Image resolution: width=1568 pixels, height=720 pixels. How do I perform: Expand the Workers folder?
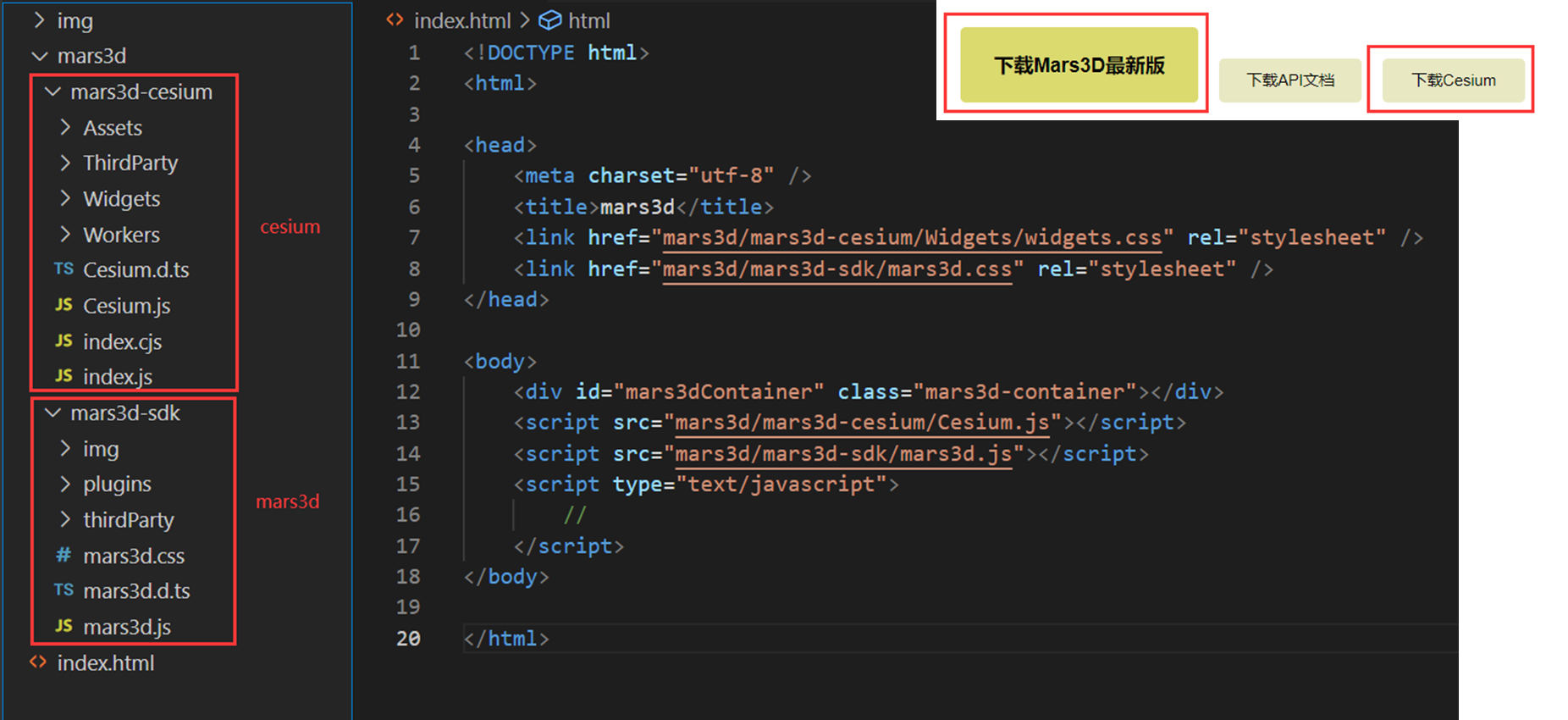click(65, 234)
